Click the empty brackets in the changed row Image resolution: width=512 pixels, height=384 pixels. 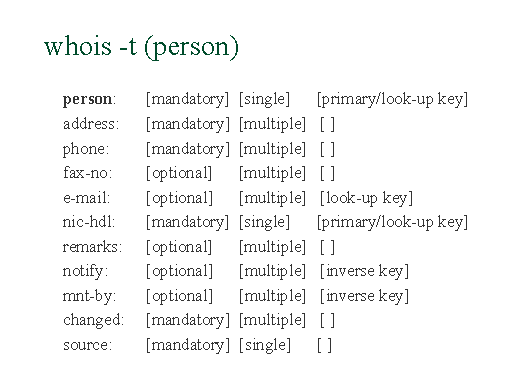pos(327,320)
